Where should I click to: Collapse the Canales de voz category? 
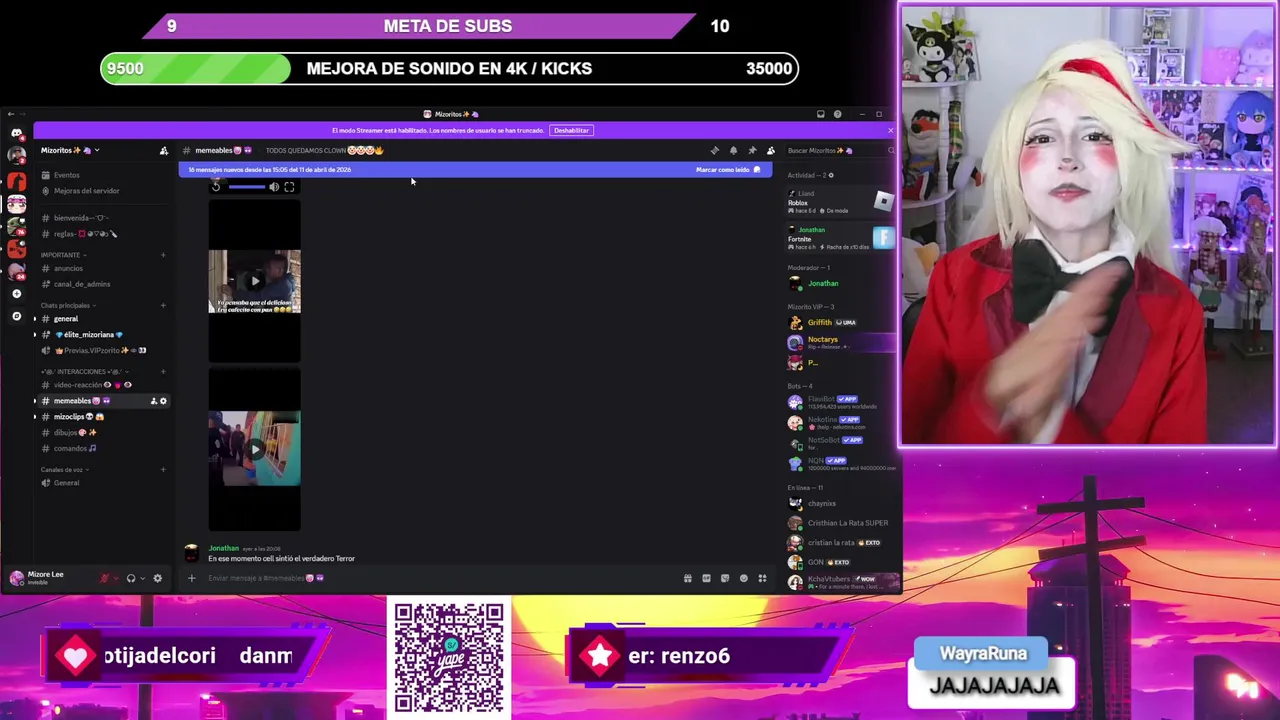[x=64, y=470]
